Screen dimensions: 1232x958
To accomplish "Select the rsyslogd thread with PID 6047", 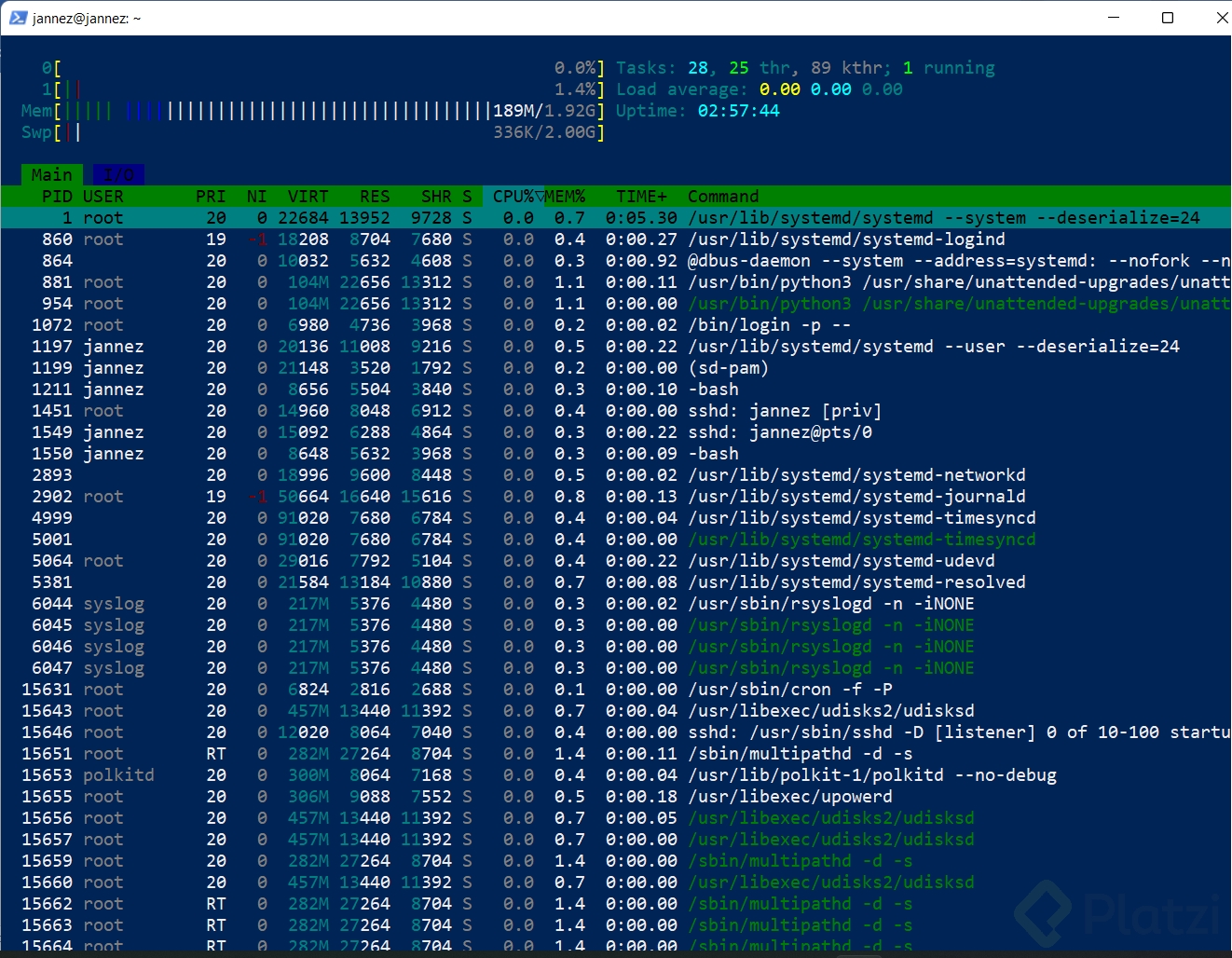I will (616, 668).
